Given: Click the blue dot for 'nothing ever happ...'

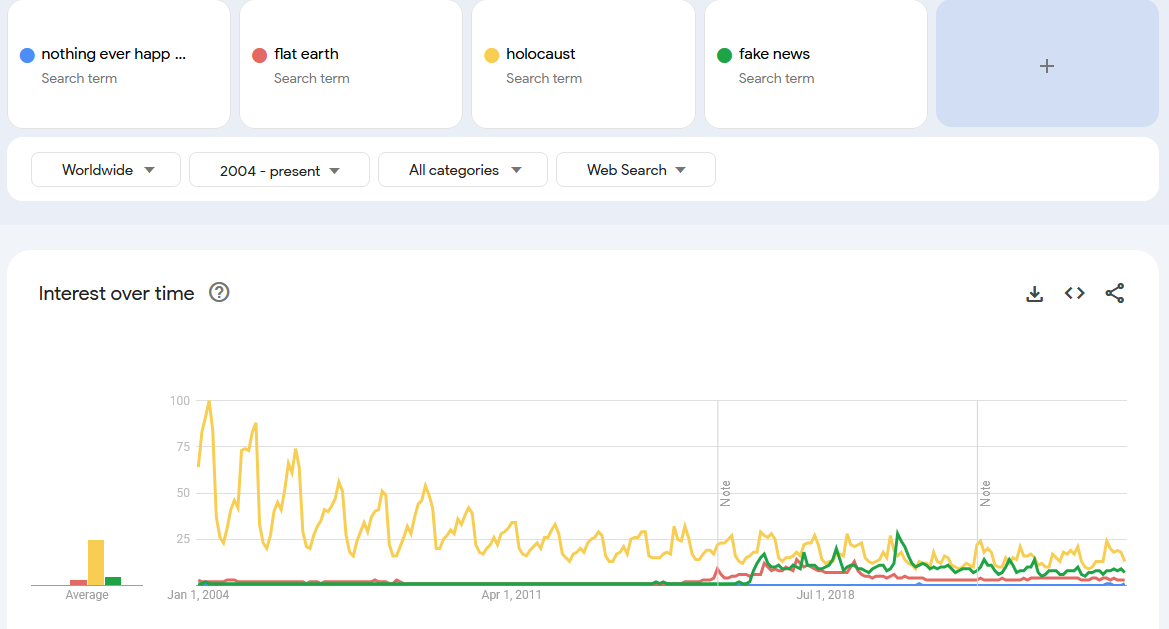Looking at the screenshot, I should click(x=28, y=55).
